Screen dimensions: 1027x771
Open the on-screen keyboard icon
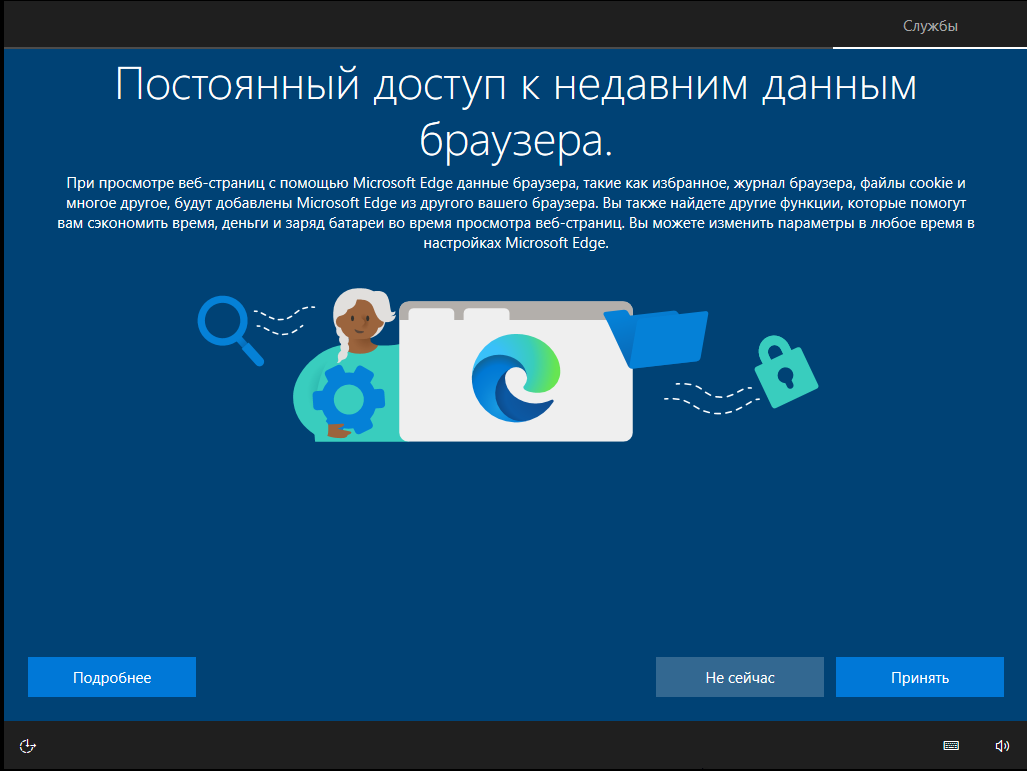click(x=951, y=745)
